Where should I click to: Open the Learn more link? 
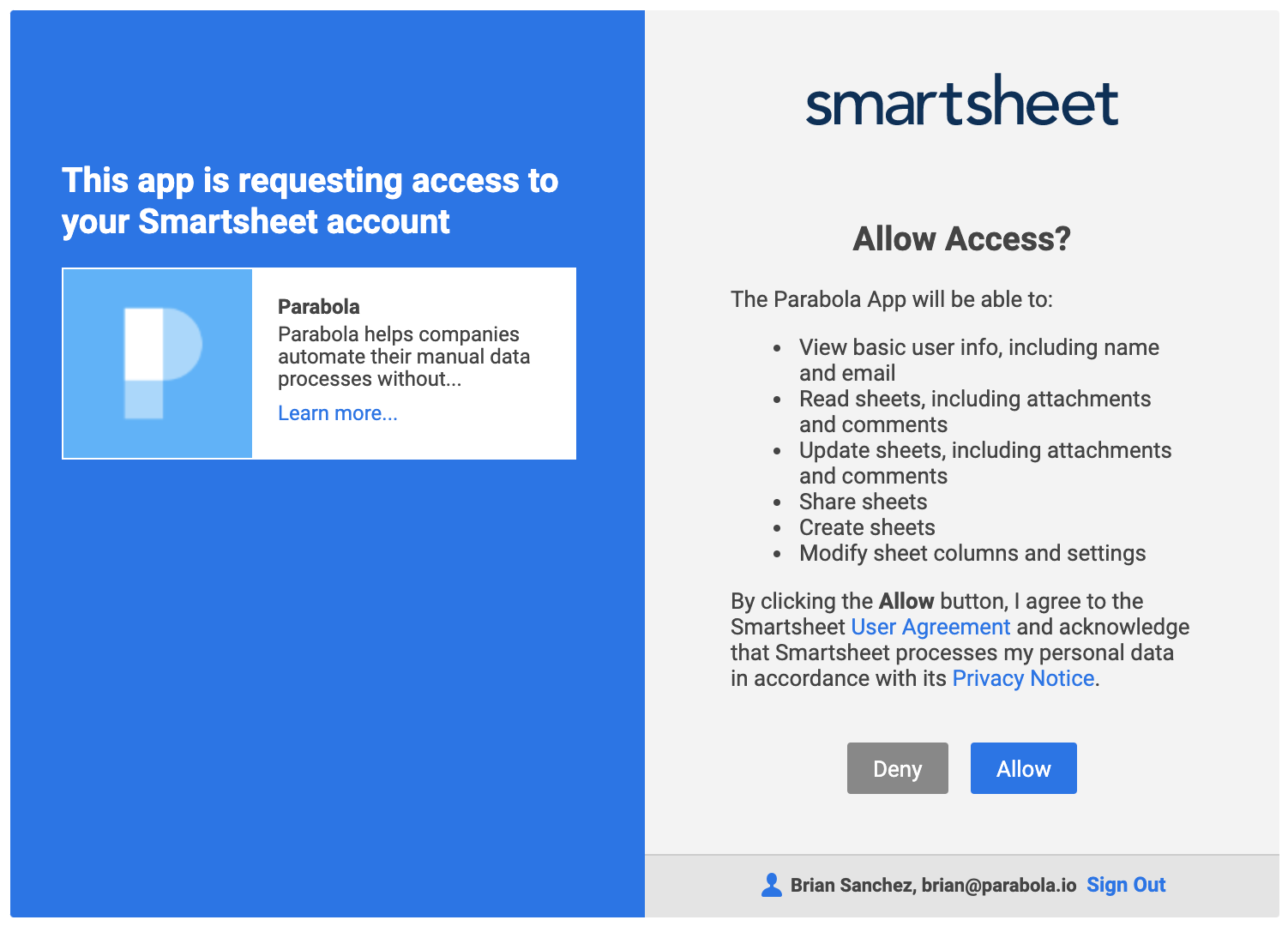(x=338, y=413)
